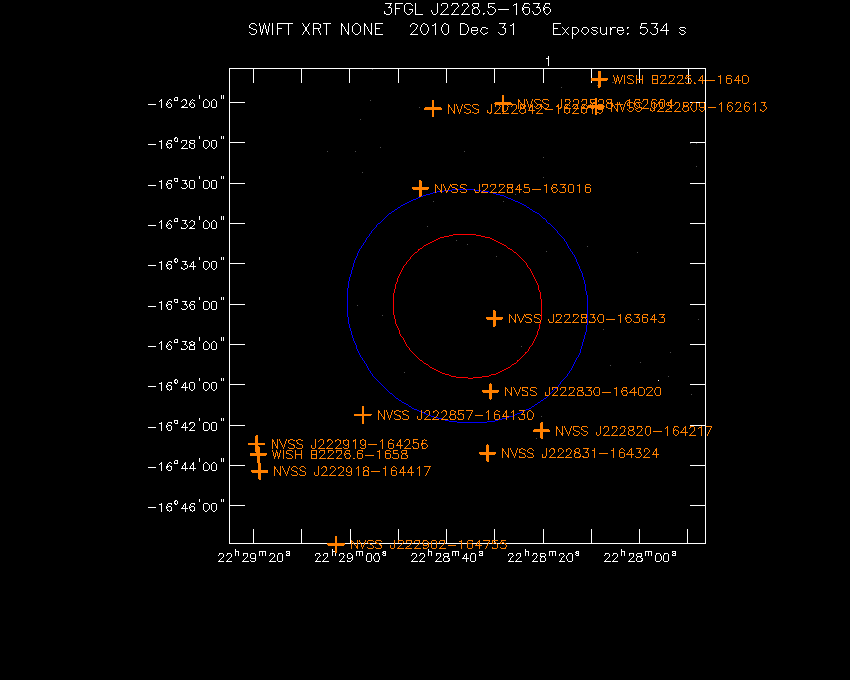Click the declination label -16°26'00"
The width and height of the screenshot is (850, 680).
186,104
